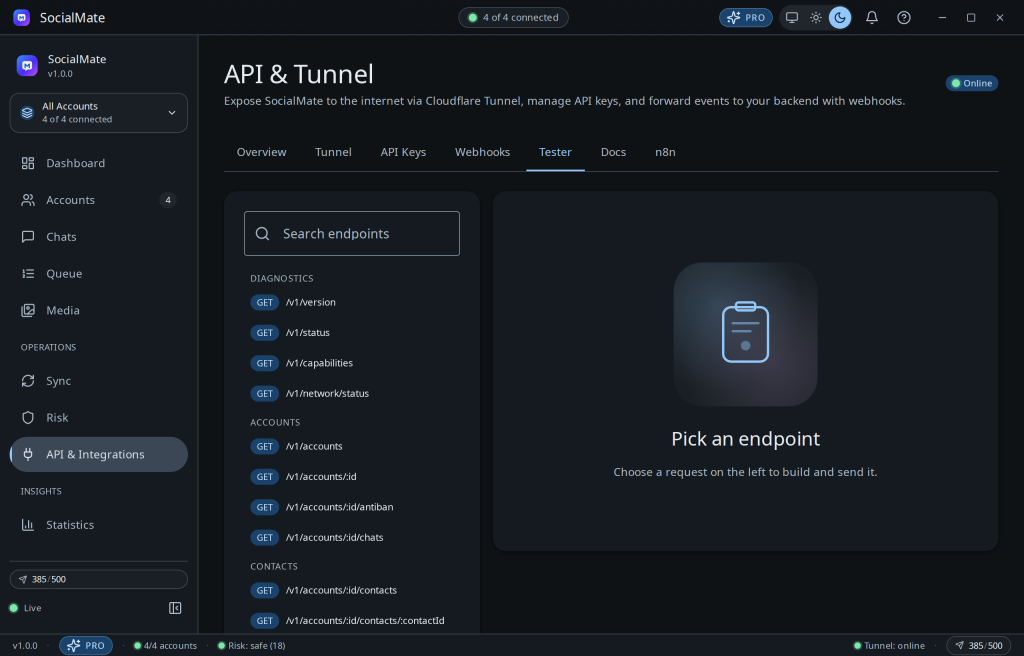Image resolution: width=1024 pixels, height=656 pixels.
Task: Click the 4/4 accounts status entry
Action: pyautogui.click(x=165, y=646)
